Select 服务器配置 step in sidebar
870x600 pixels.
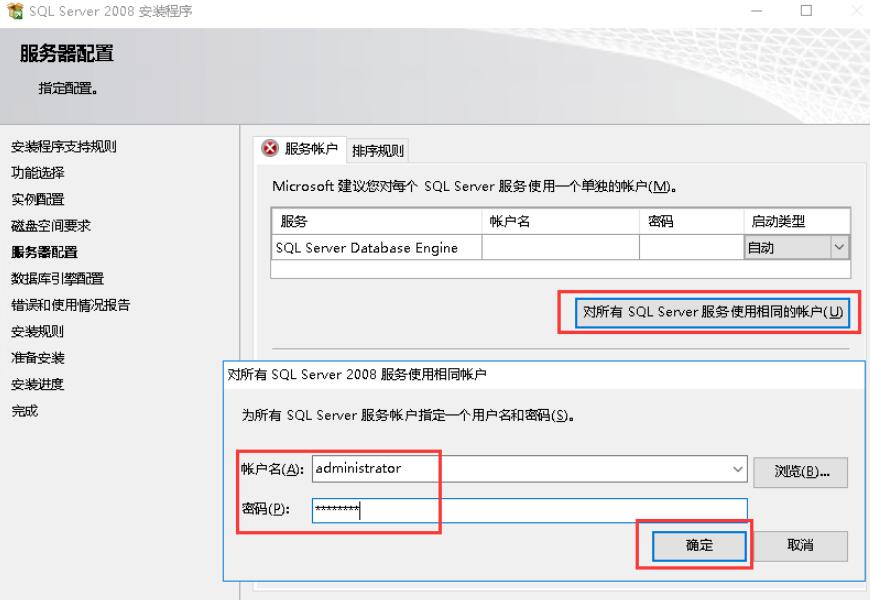coord(44,252)
